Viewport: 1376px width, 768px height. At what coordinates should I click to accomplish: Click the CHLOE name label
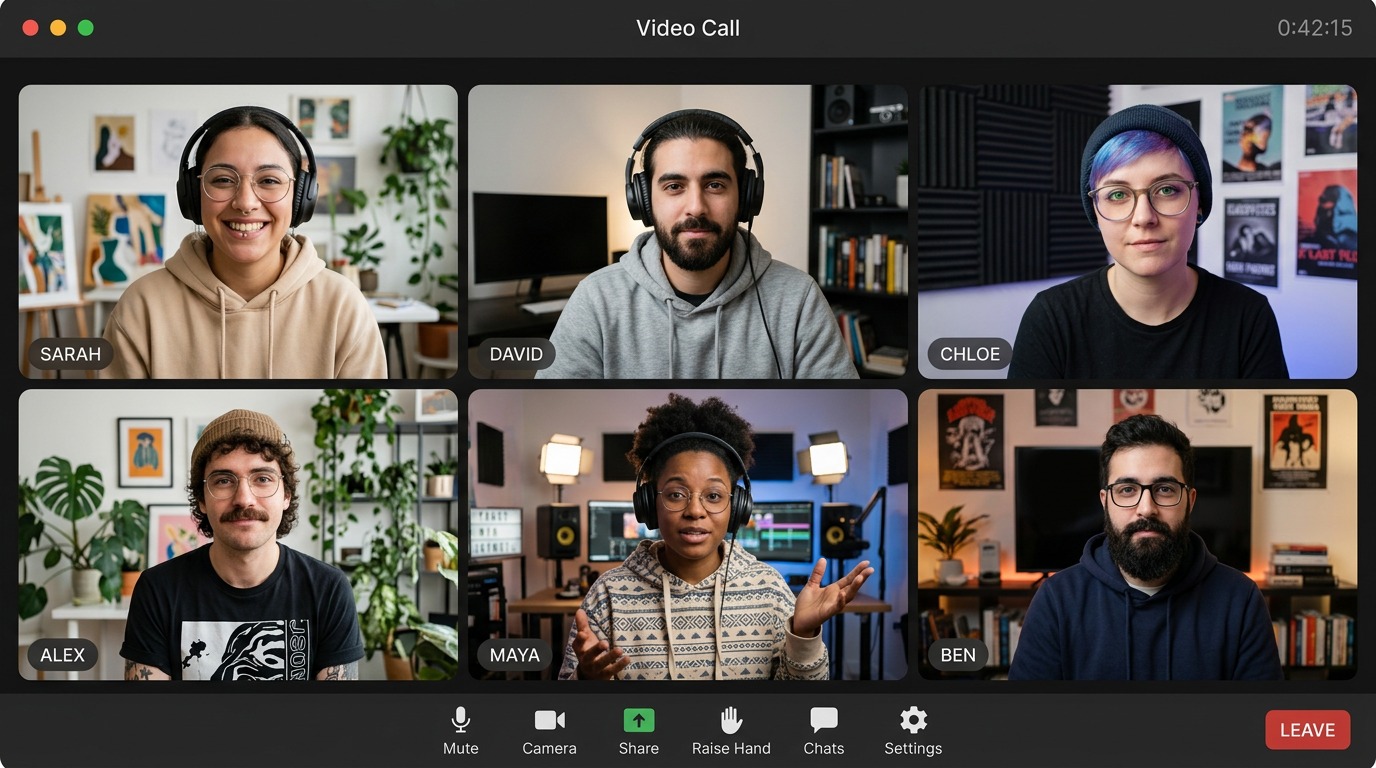coord(970,354)
